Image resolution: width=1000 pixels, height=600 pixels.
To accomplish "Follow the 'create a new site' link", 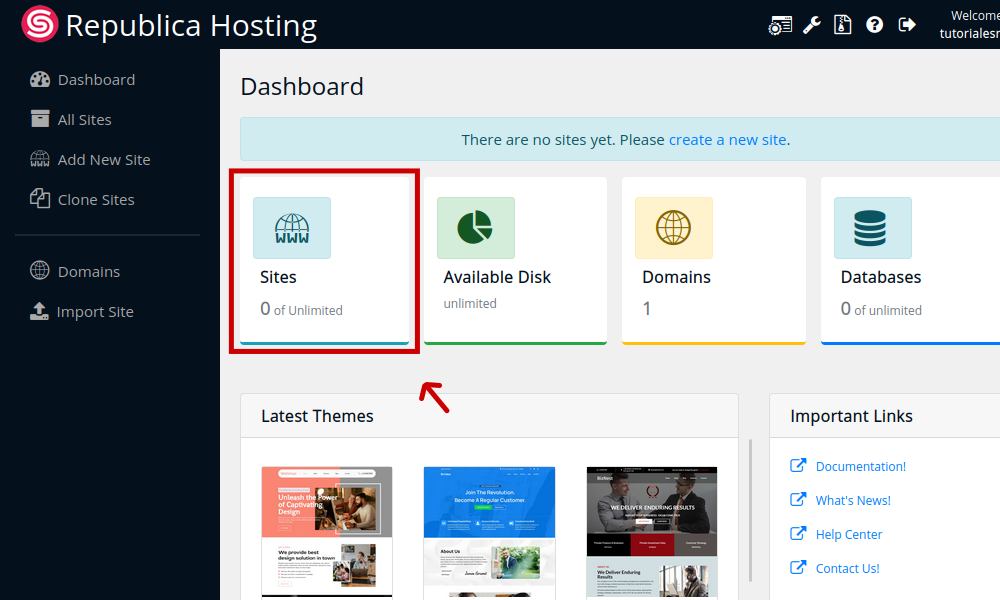I will 727,140.
